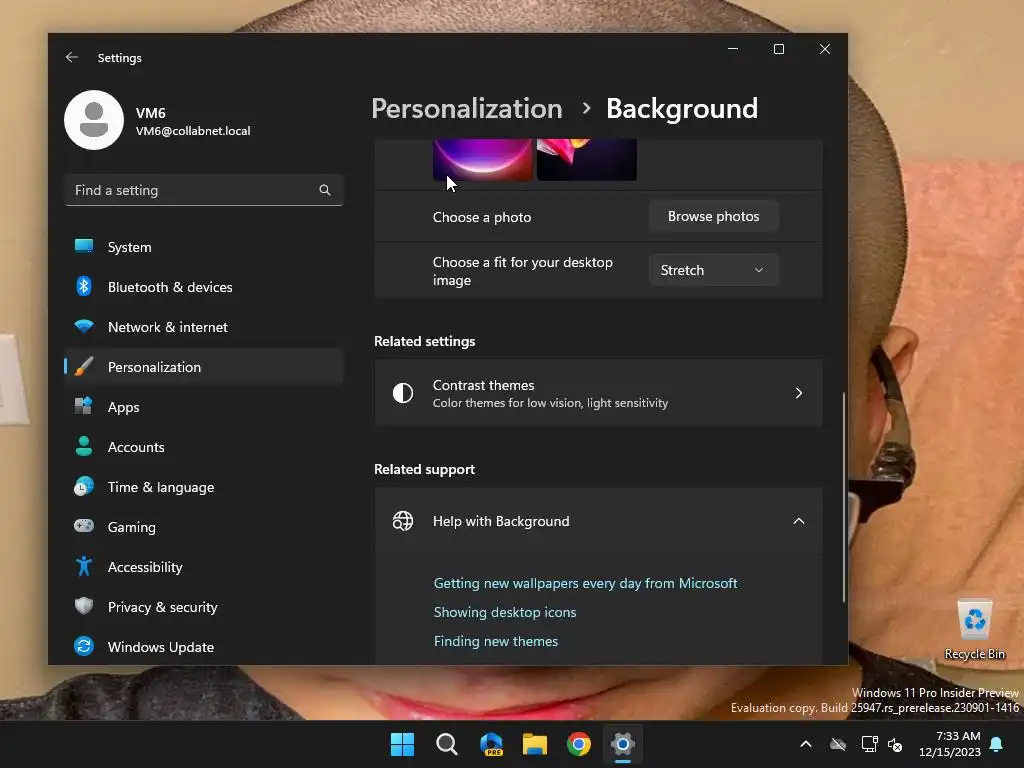Click in the Find a setting search box

[204, 190]
